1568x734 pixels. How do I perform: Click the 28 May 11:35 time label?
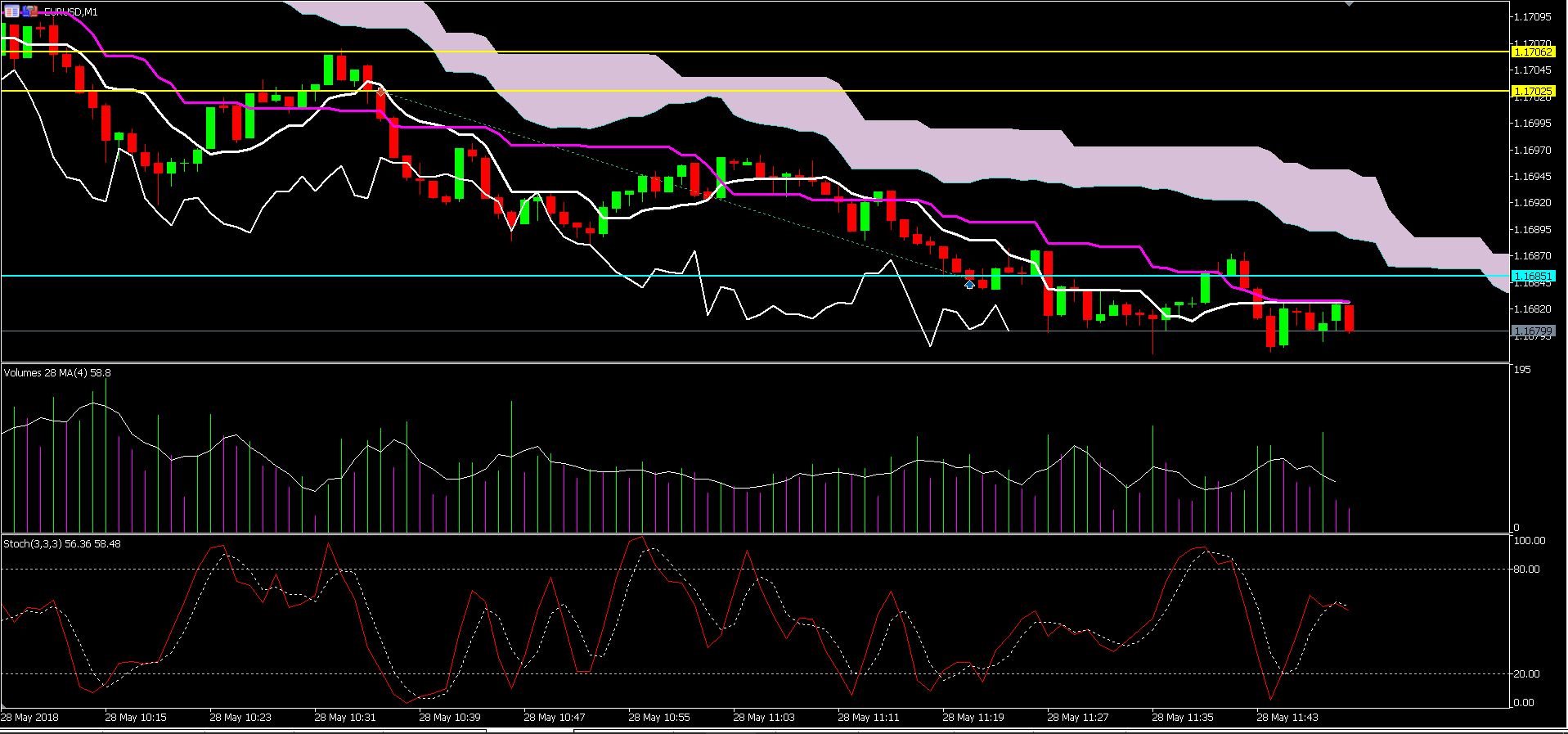(x=1183, y=718)
